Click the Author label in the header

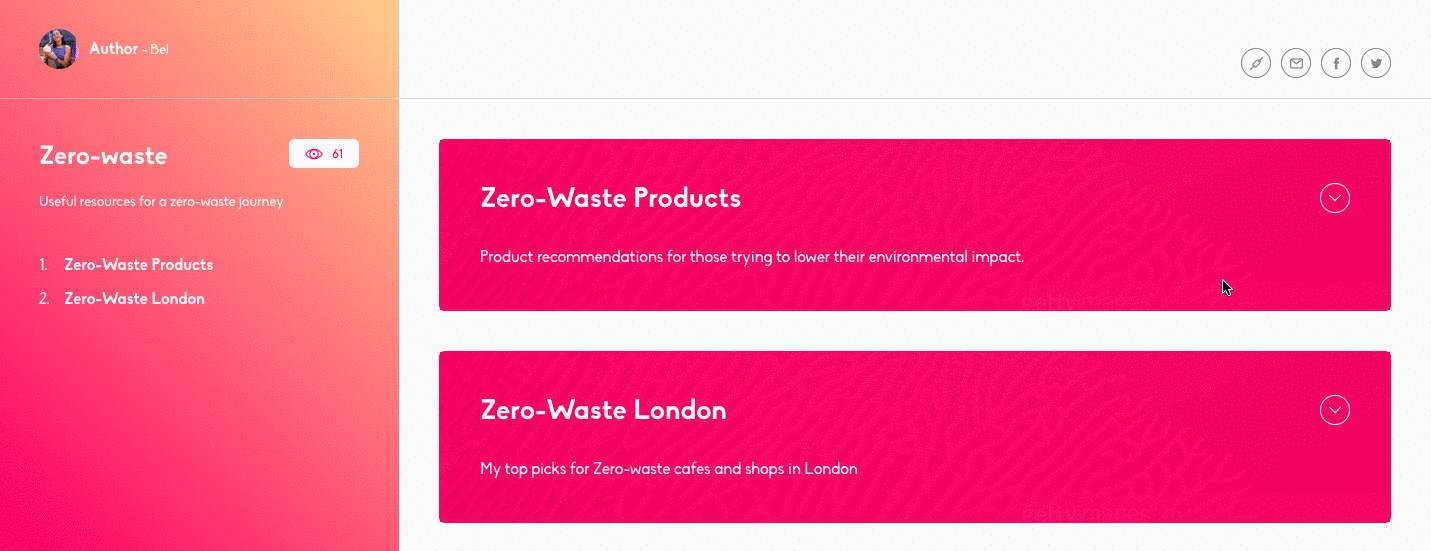(113, 48)
